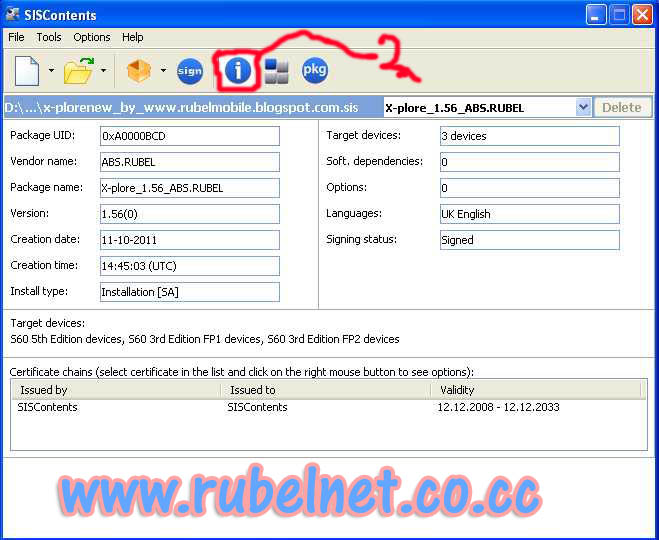Click the blue squares view icon
The height and width of the screenshot is (540, 659).
(277, 71)
